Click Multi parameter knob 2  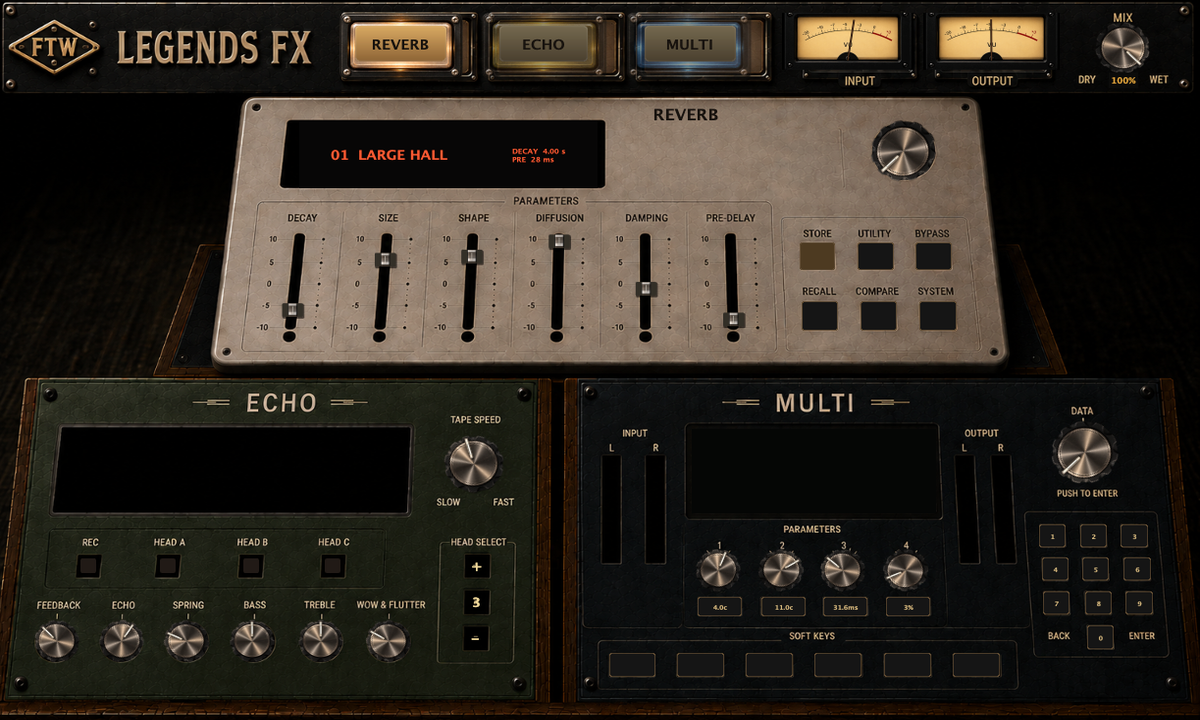[781, 569]
